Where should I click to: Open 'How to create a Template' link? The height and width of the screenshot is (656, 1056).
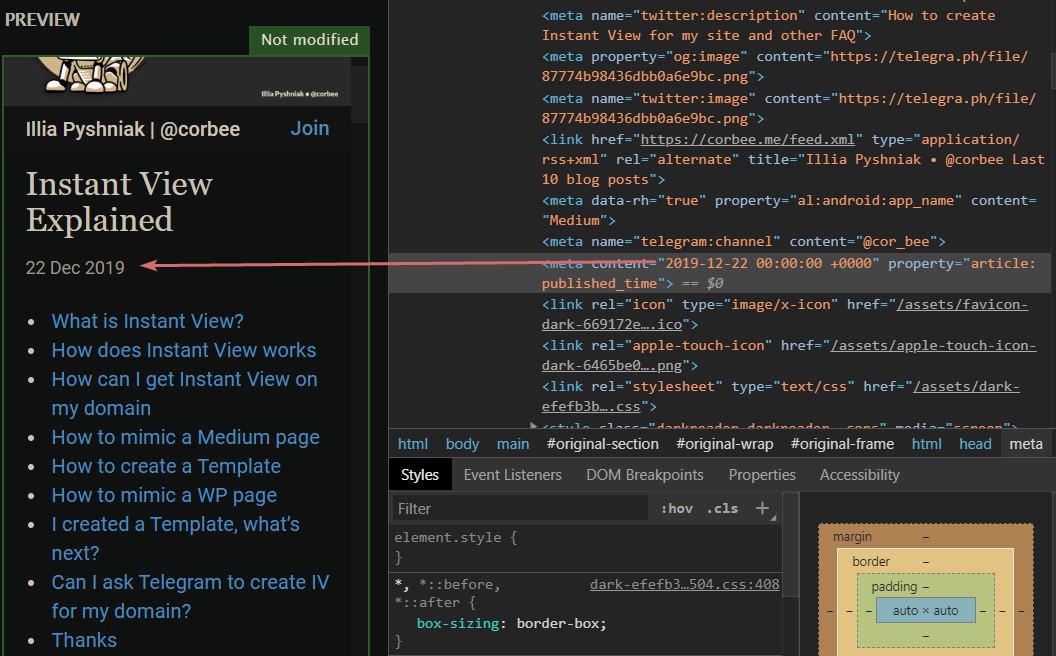pos(166,466)
